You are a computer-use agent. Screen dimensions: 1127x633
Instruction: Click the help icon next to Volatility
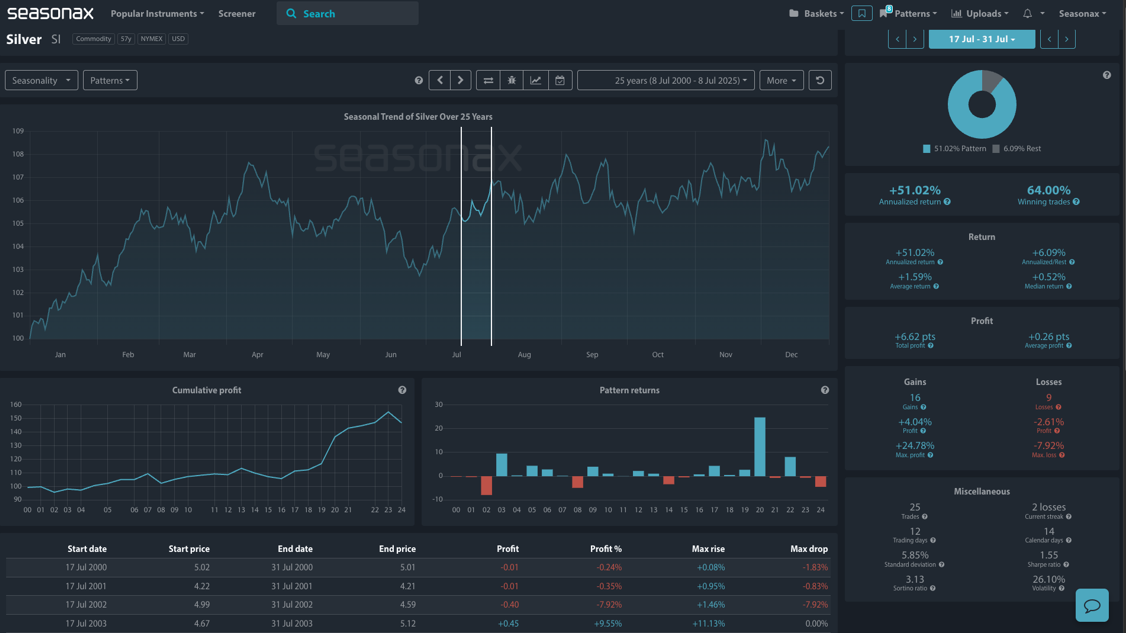(1062, 588)
